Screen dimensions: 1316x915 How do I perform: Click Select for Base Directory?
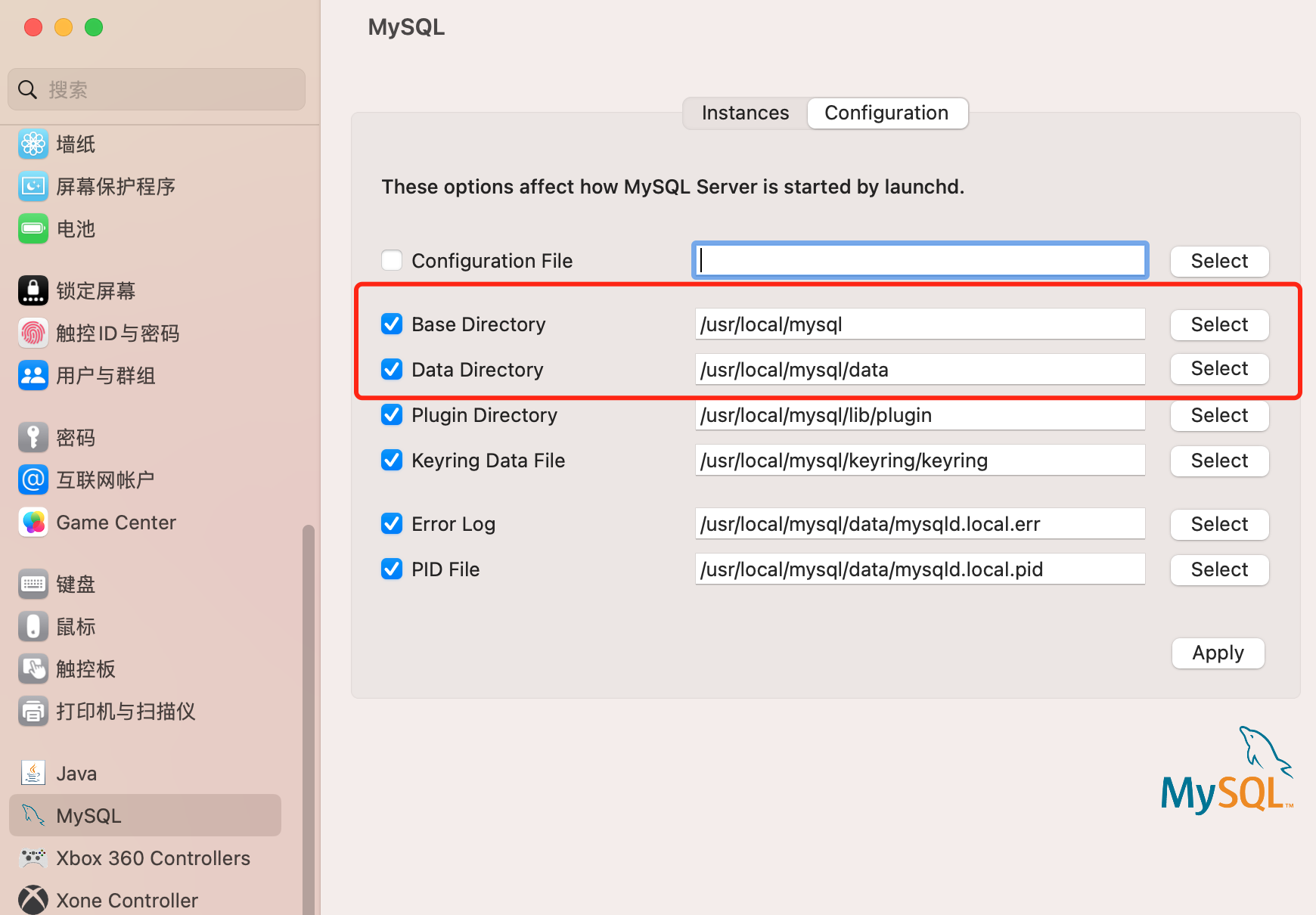point(1219,324)
